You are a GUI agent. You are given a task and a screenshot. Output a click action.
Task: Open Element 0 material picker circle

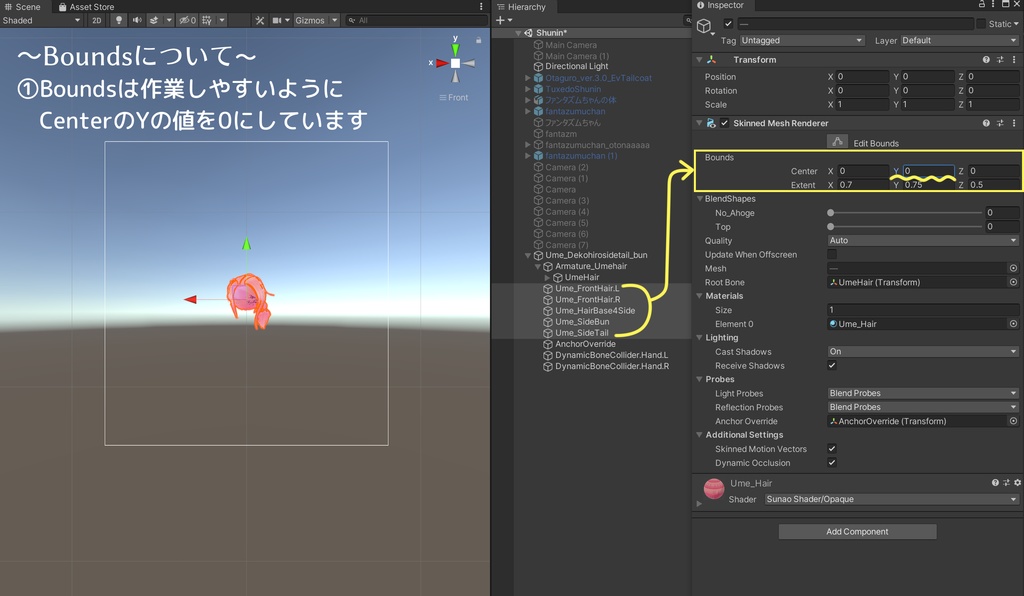[x=1013, y=324]
